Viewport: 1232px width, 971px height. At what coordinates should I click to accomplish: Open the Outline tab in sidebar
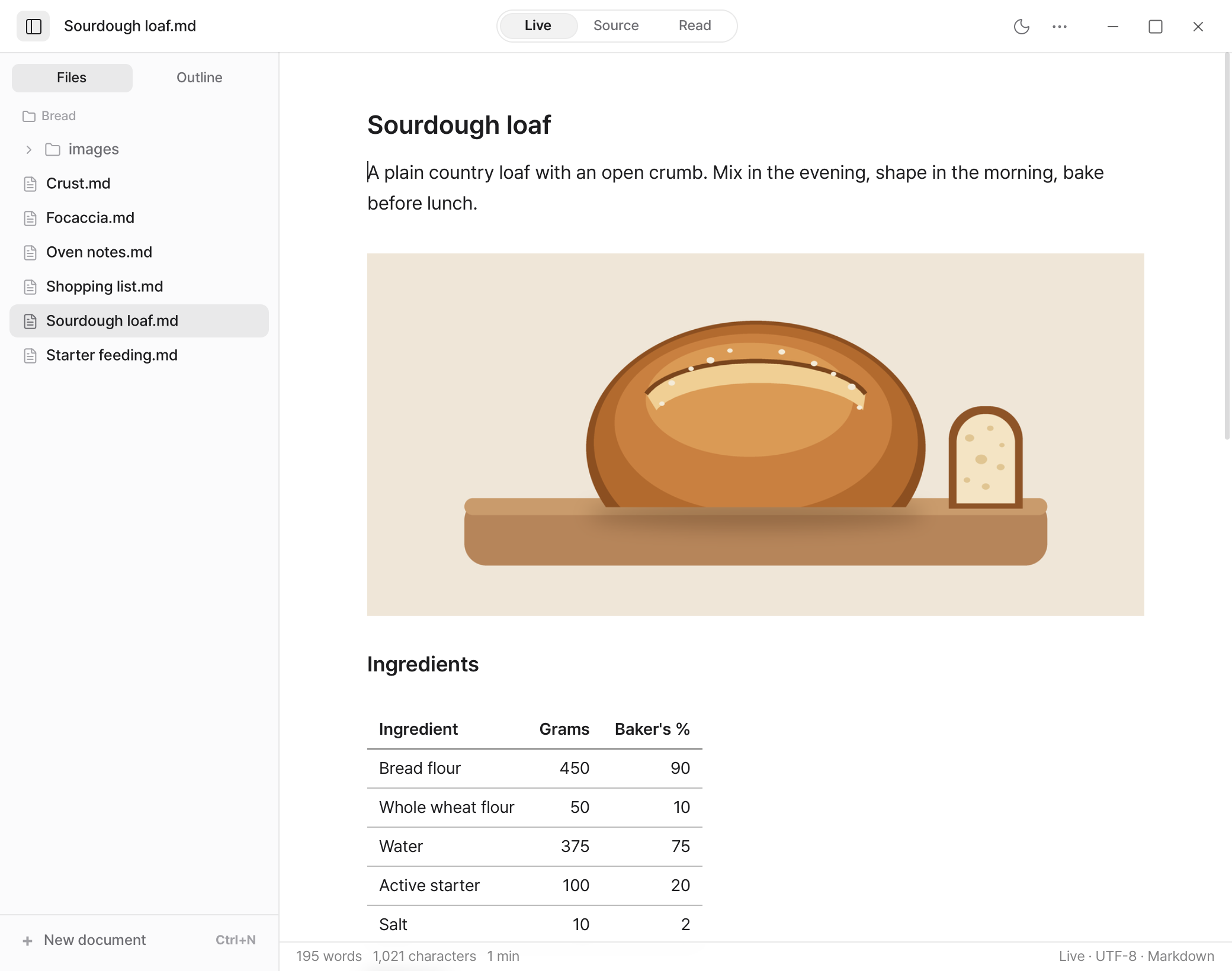pos(199,78)
